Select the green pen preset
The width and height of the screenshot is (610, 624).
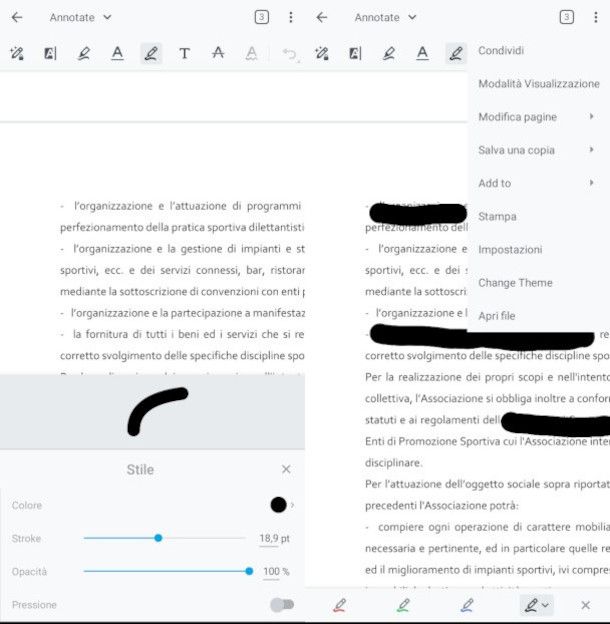tap(403, 605)
